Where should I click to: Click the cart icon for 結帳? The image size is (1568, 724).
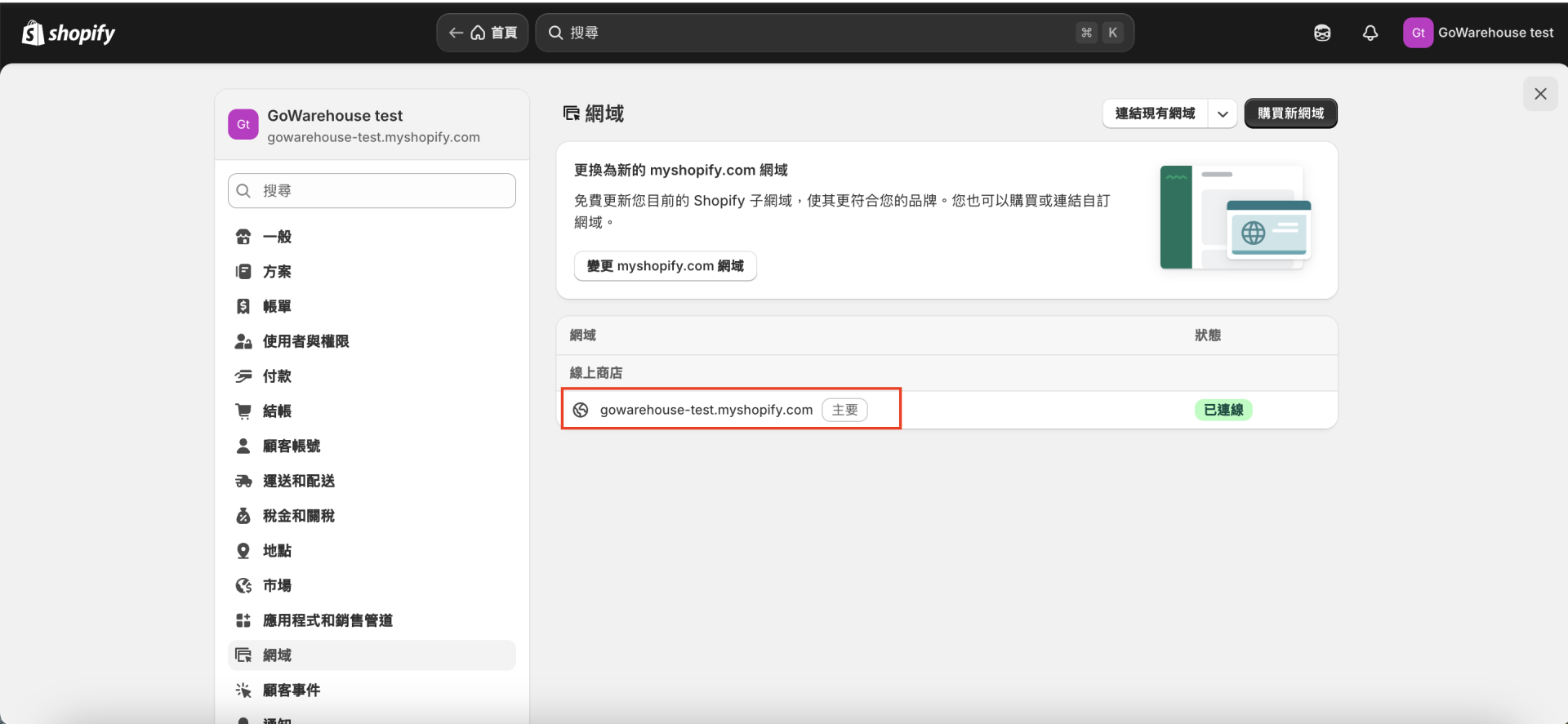tap(243, 411)
